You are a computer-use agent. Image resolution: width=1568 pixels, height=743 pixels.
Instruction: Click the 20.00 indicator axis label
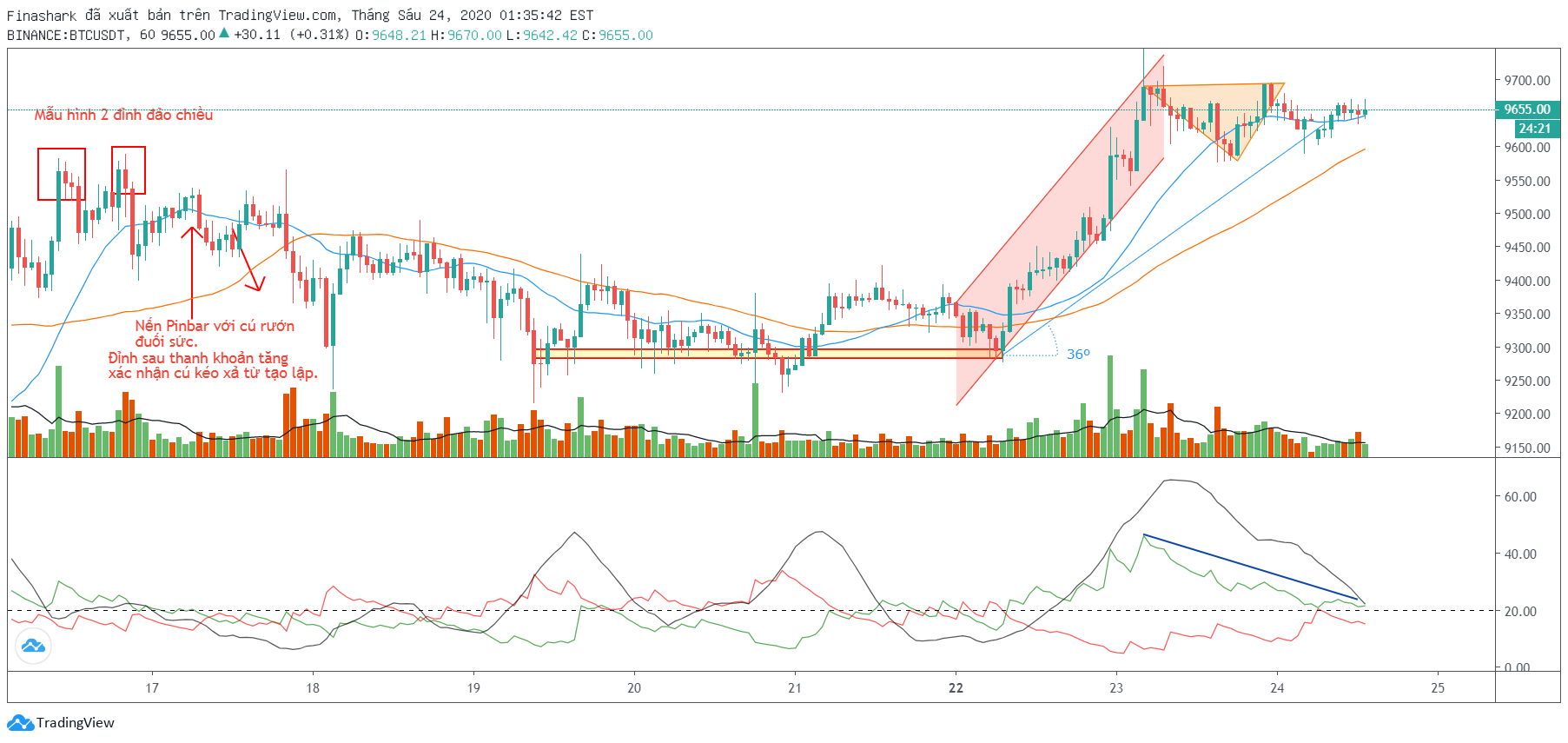(1520, 612)
